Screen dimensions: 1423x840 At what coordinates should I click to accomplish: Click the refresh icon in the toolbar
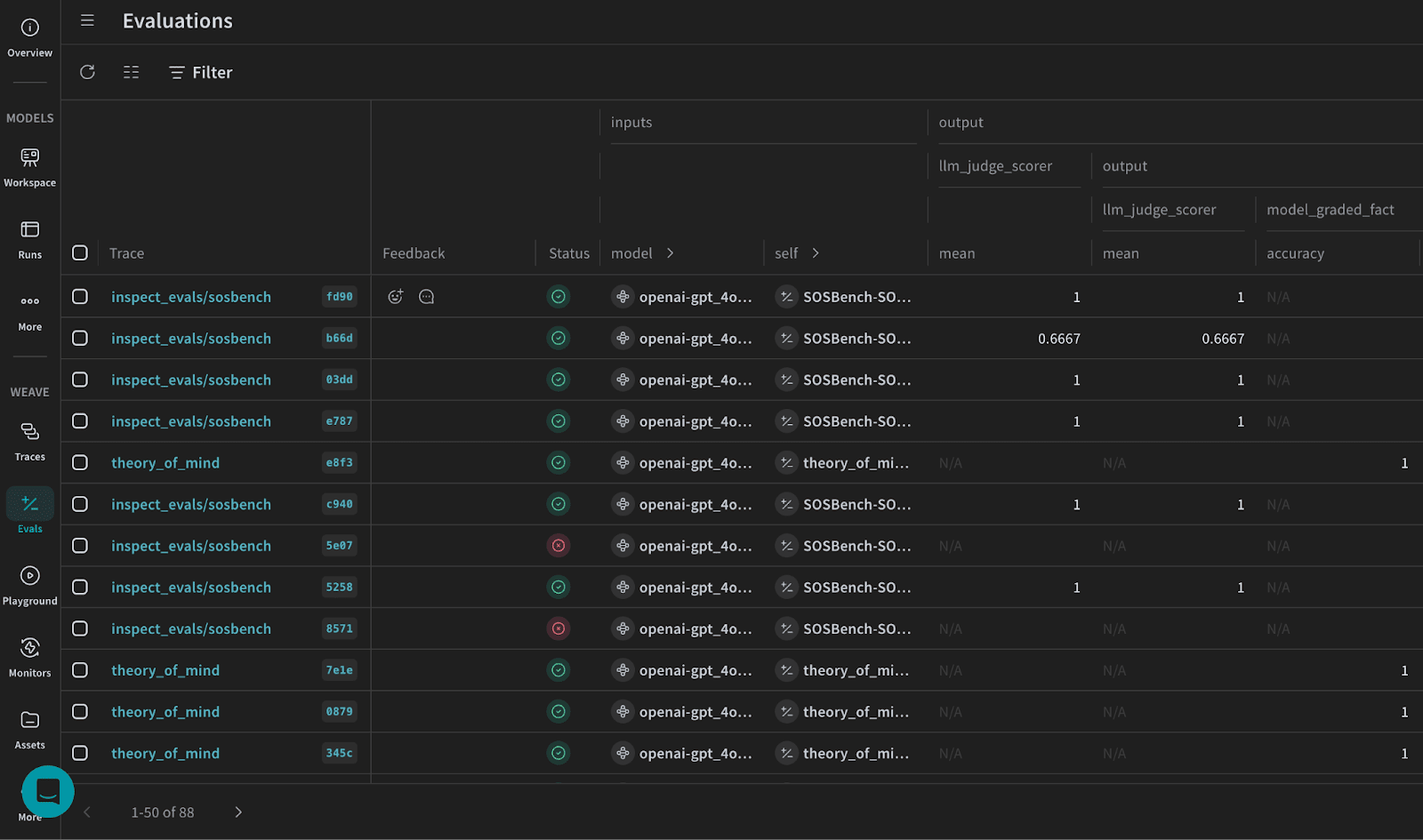pos(87,72)
